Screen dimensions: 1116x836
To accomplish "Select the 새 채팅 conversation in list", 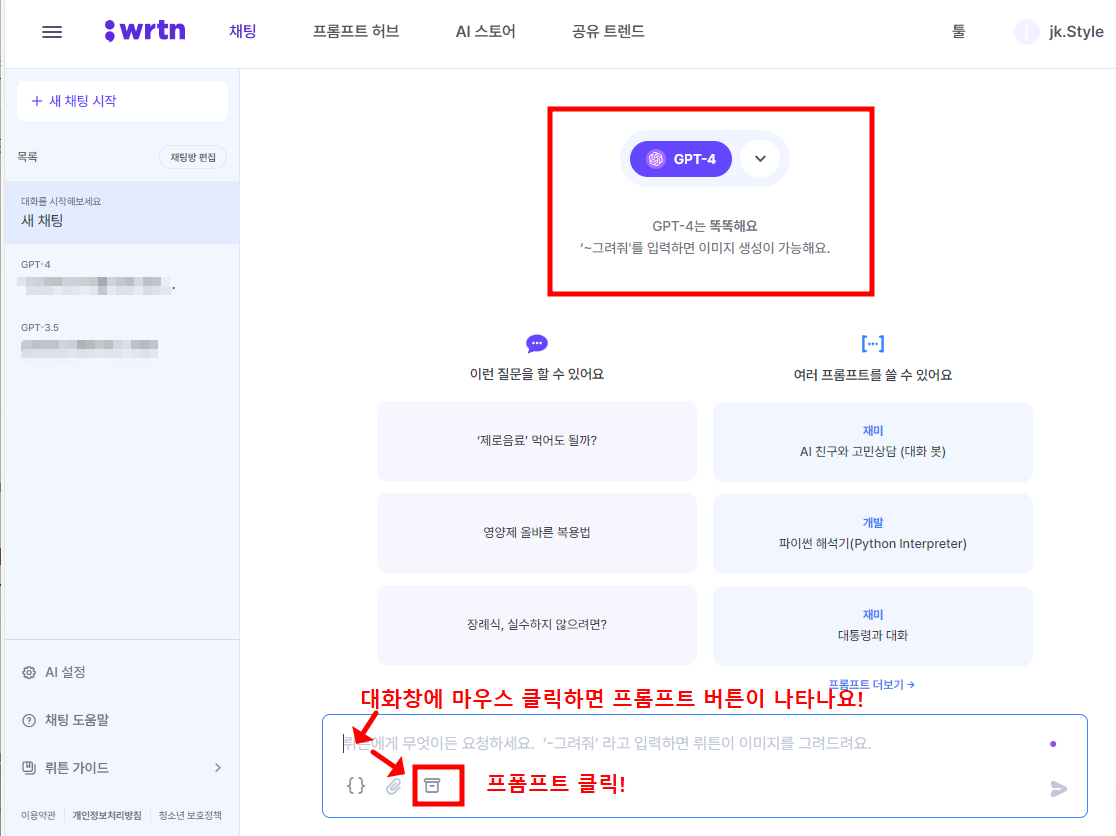I will pos(122,212).
